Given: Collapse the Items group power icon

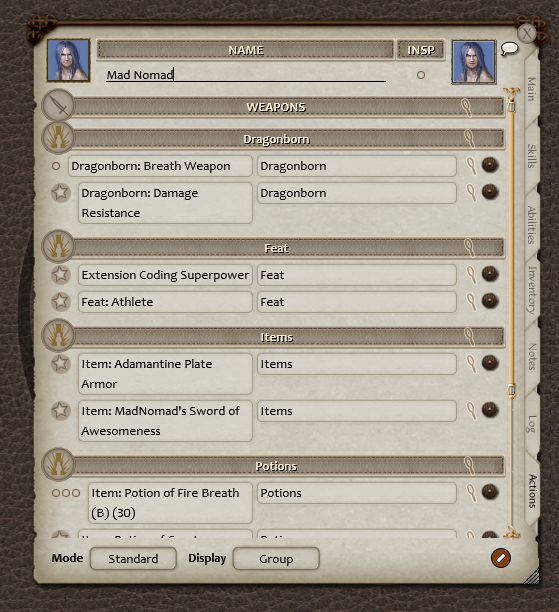Looking at the screenshot, I should pos(58,335).
